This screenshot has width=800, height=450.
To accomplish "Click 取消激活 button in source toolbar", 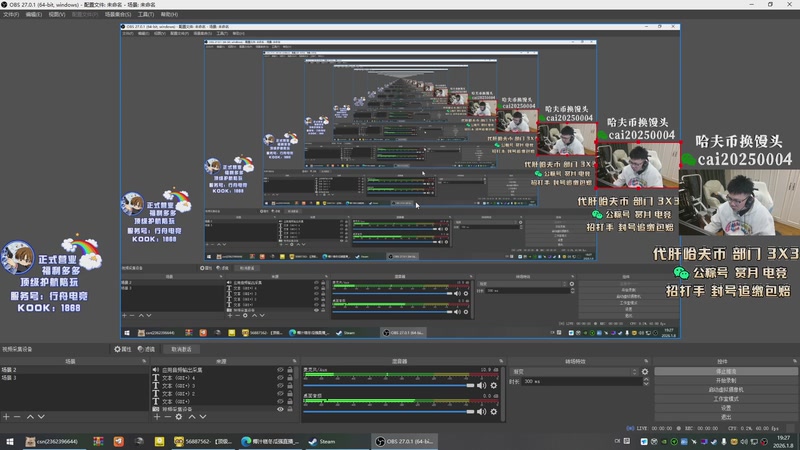I will click(x=181, y=349).
